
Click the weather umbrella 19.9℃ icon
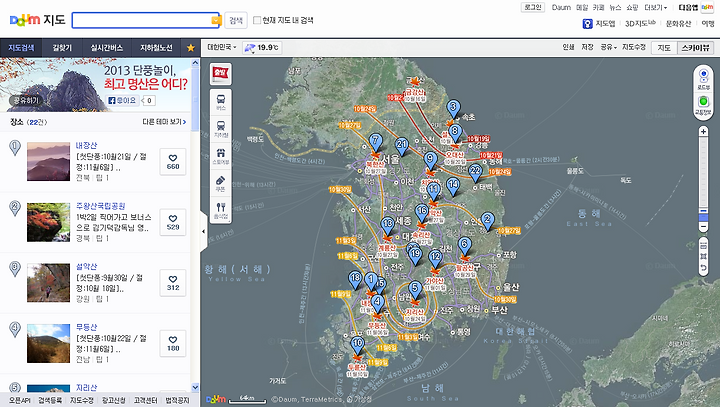(x=262, y=47)
